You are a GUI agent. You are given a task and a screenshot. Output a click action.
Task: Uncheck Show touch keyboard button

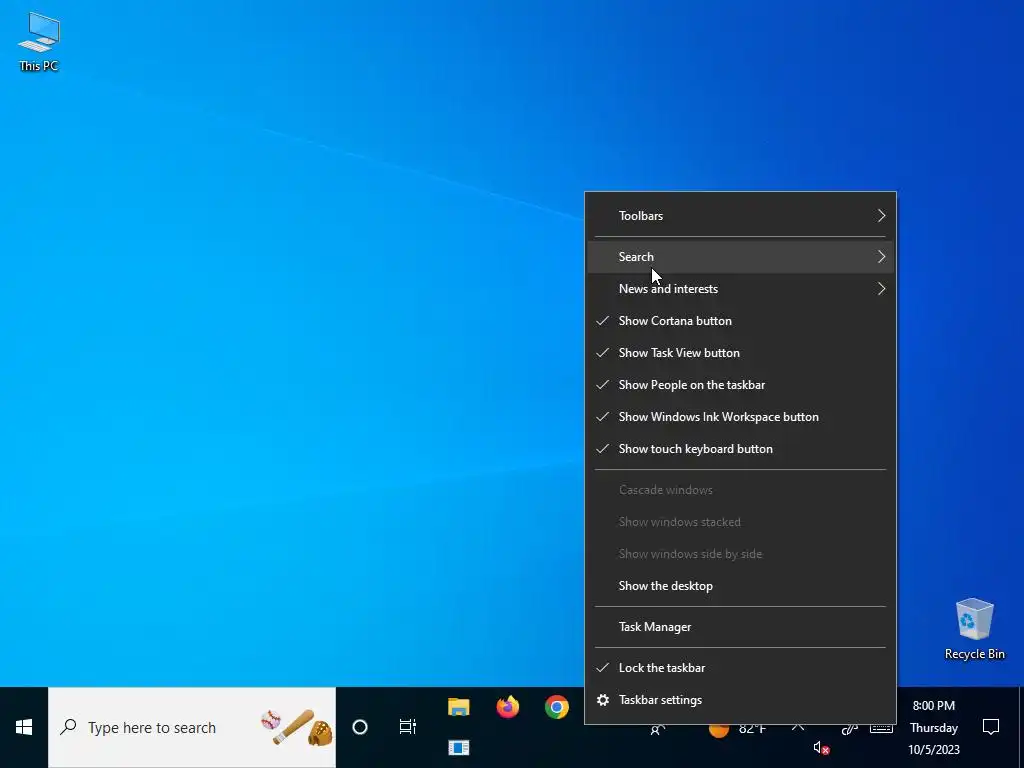741,449
